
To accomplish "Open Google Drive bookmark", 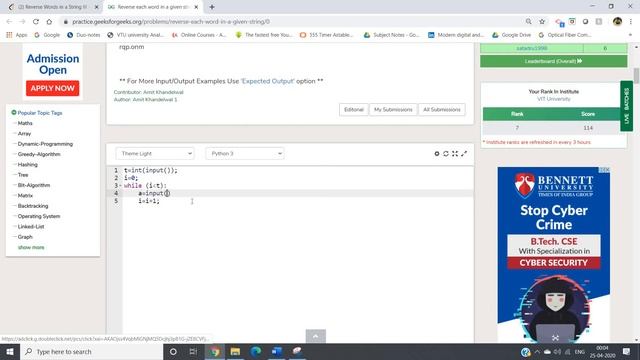I will click(x=512, y=35).
